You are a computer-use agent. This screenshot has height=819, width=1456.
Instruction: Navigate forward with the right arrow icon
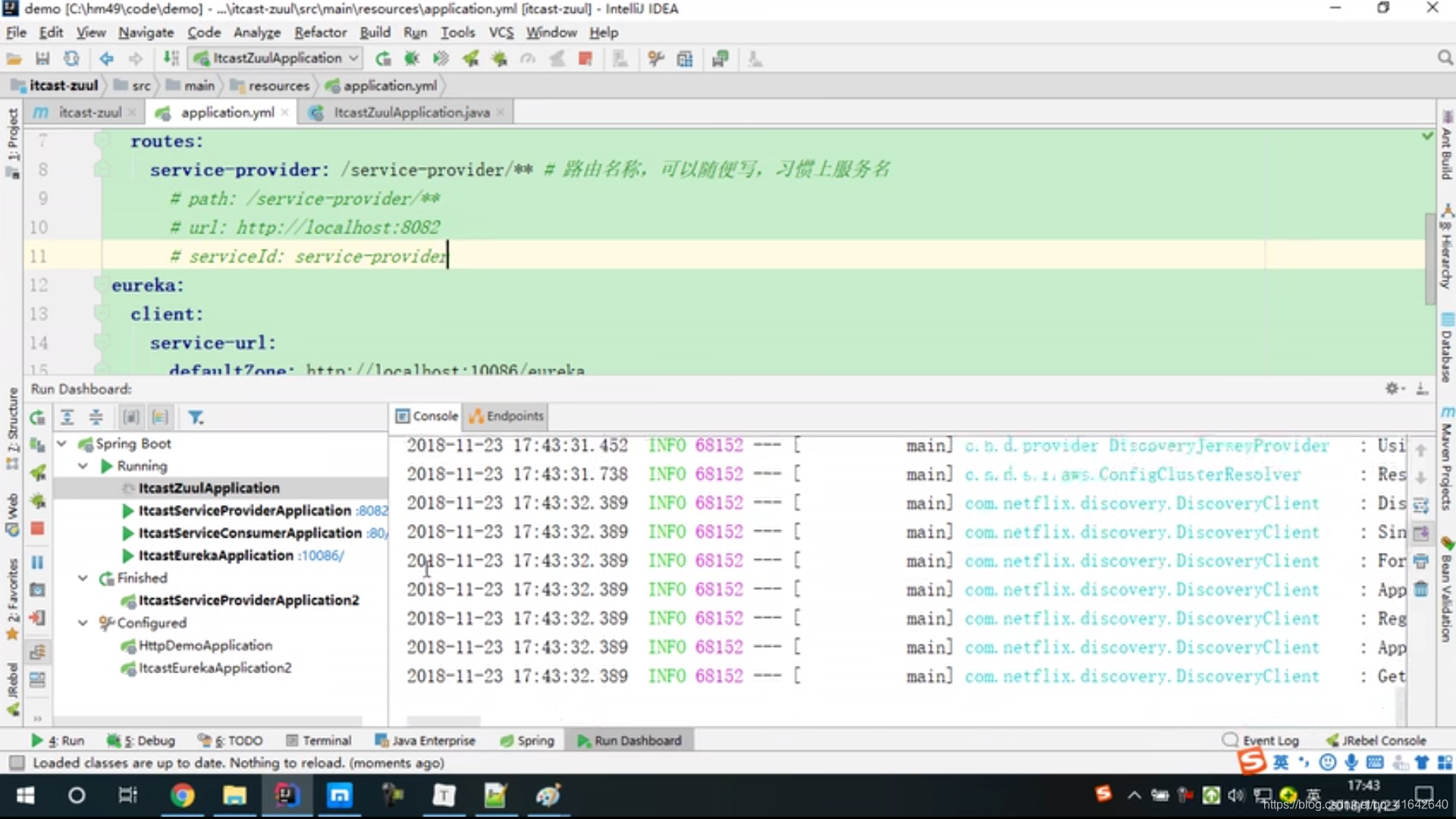[x=135, y=58]
